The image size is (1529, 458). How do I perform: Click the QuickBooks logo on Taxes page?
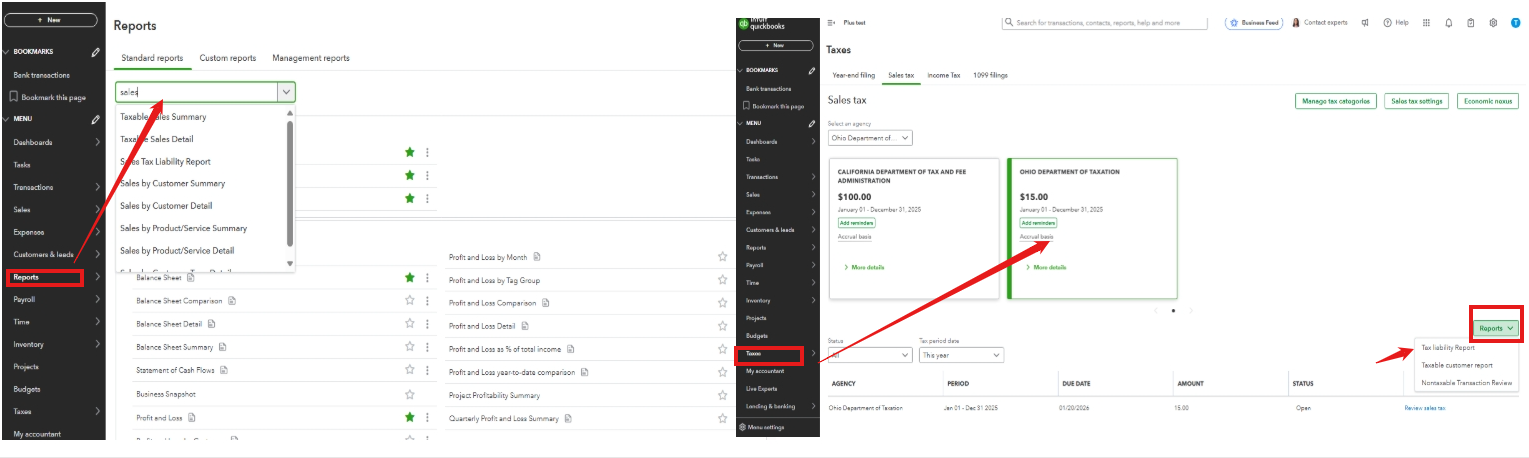pos(744,22)
